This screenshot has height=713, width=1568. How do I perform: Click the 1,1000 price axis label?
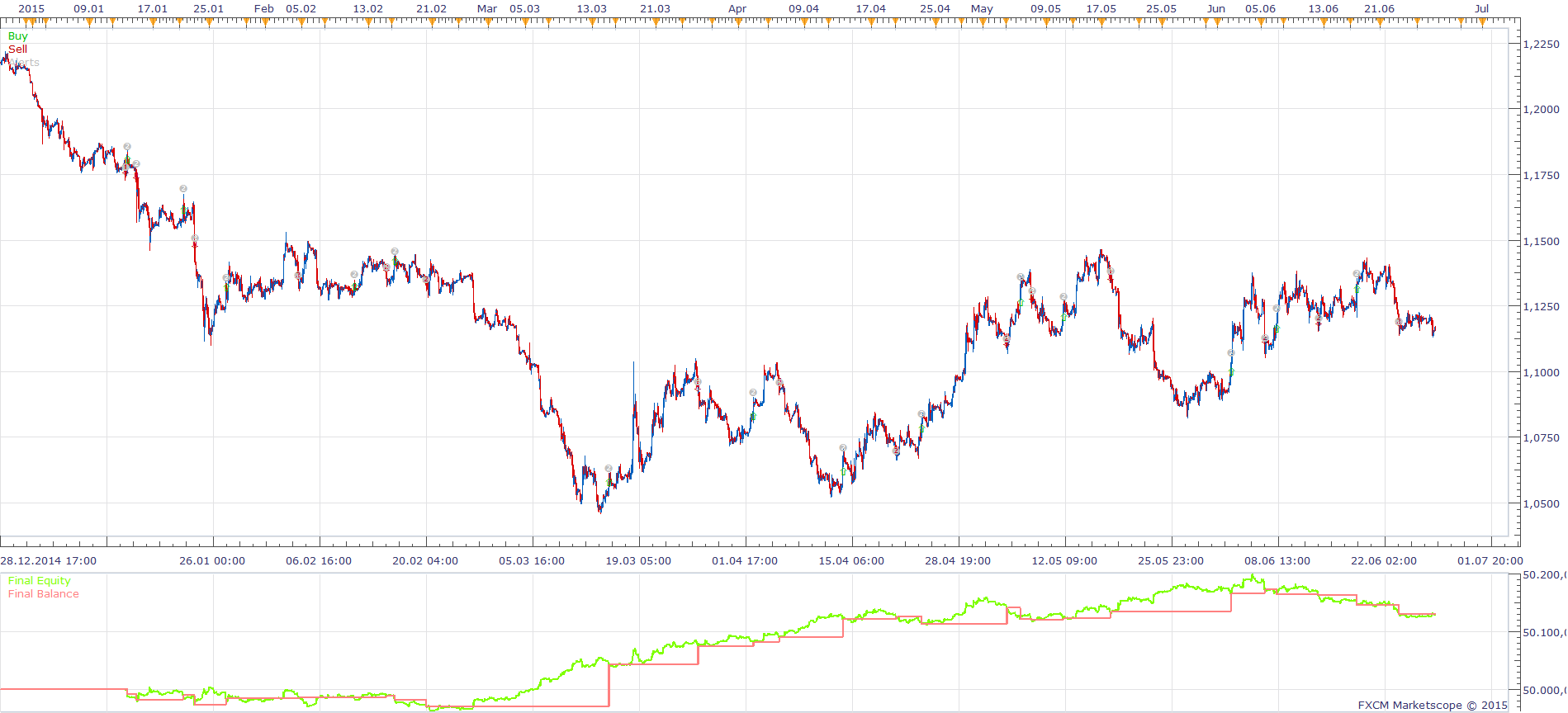coord(1541,373)
